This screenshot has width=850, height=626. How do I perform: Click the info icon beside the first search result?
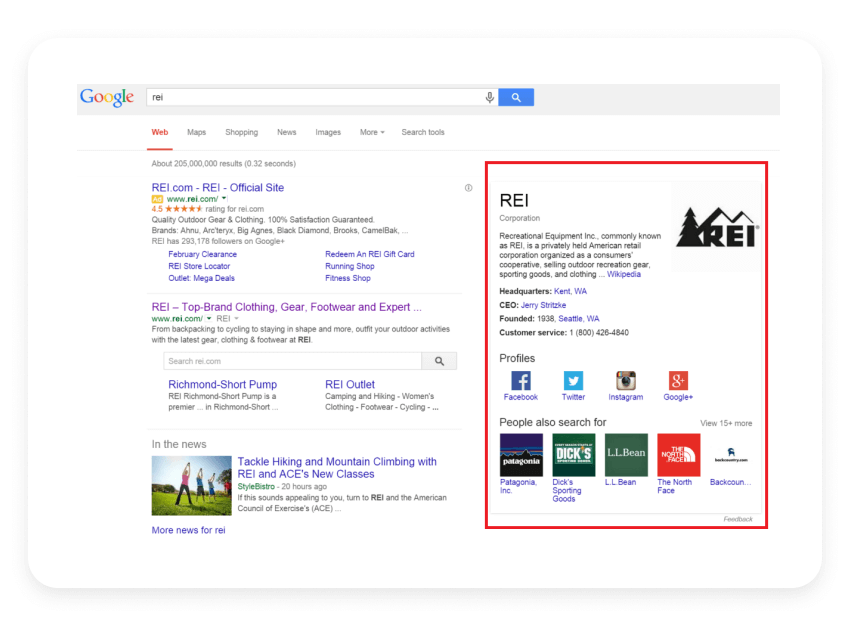[467, 187]
